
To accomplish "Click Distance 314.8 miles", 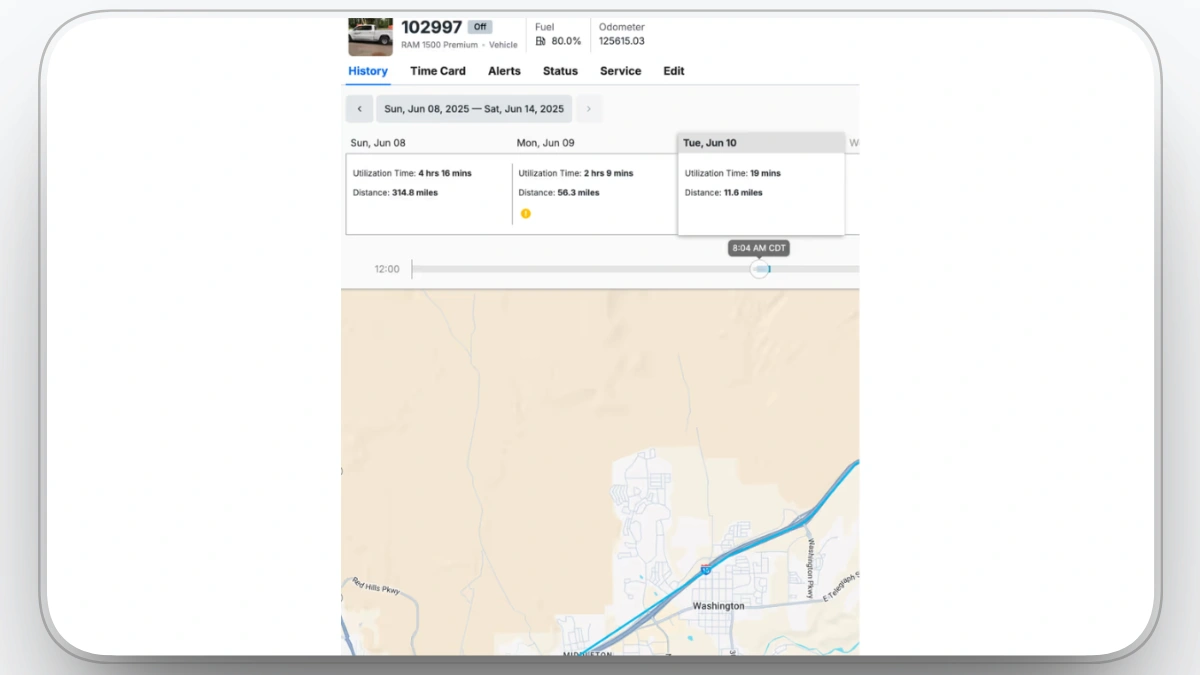I will (395, 192).
